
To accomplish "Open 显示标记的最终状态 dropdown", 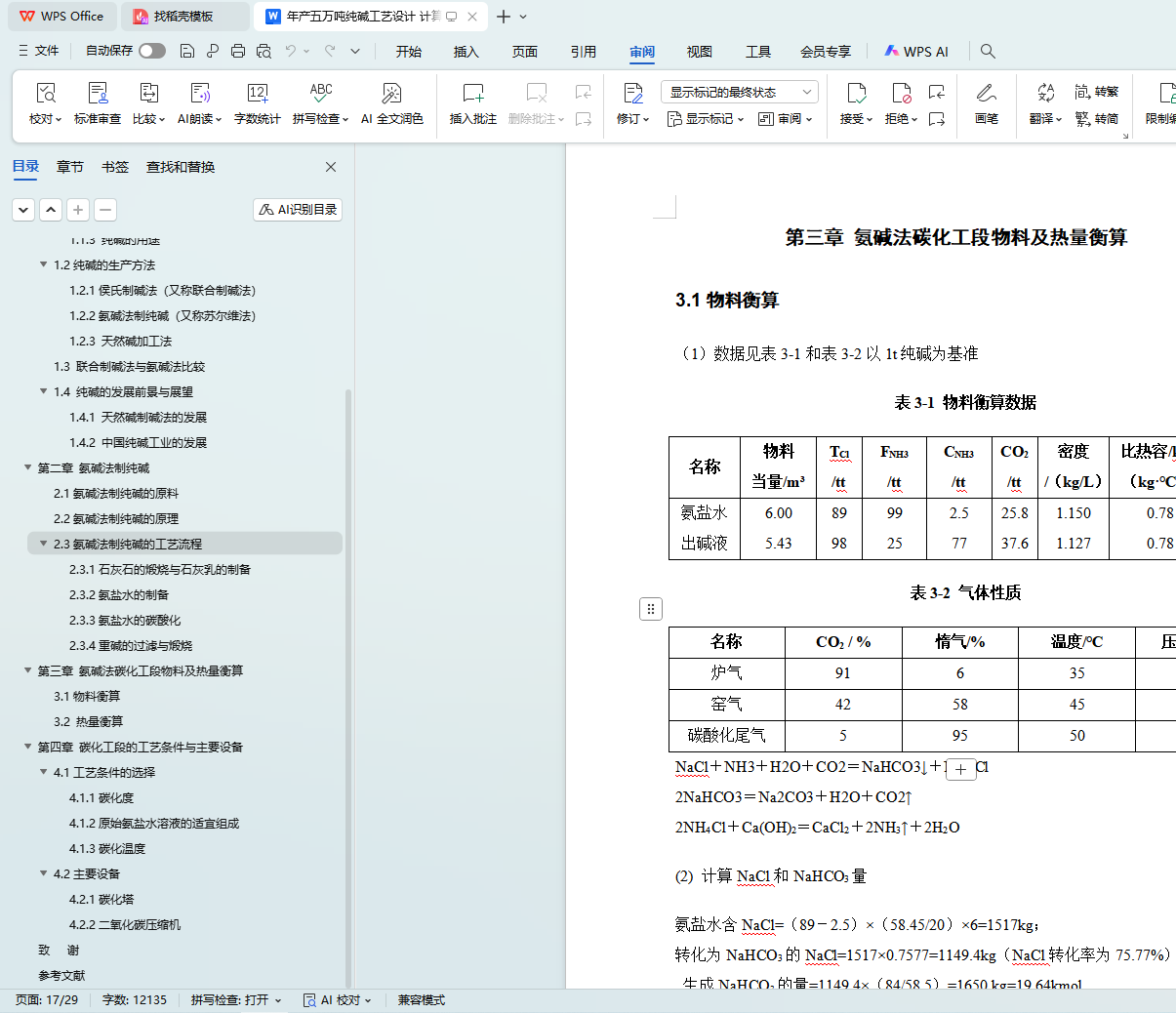I will [739, 92].
